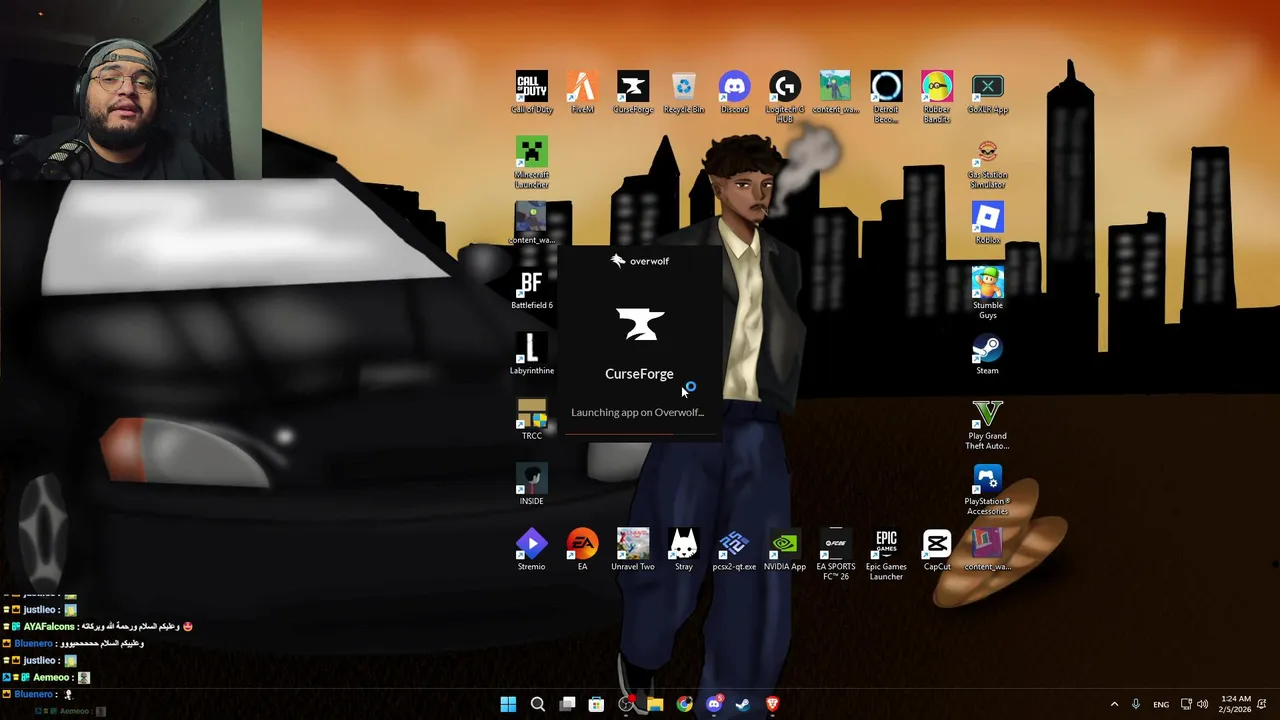Open the INSIDE game desktop shortcut
The width and height of the screenshot is (1280, 720).
pos(532,485)
